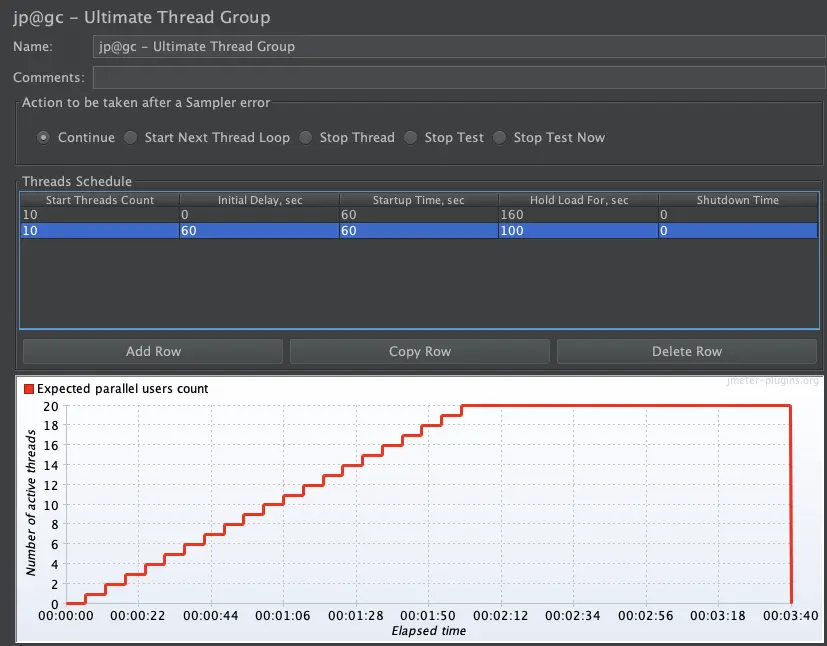Image resolution: width=827 pixels, height=646 pixels.
Task: Select the first row's Hold Load cell 160
Action: coord(579,215)
